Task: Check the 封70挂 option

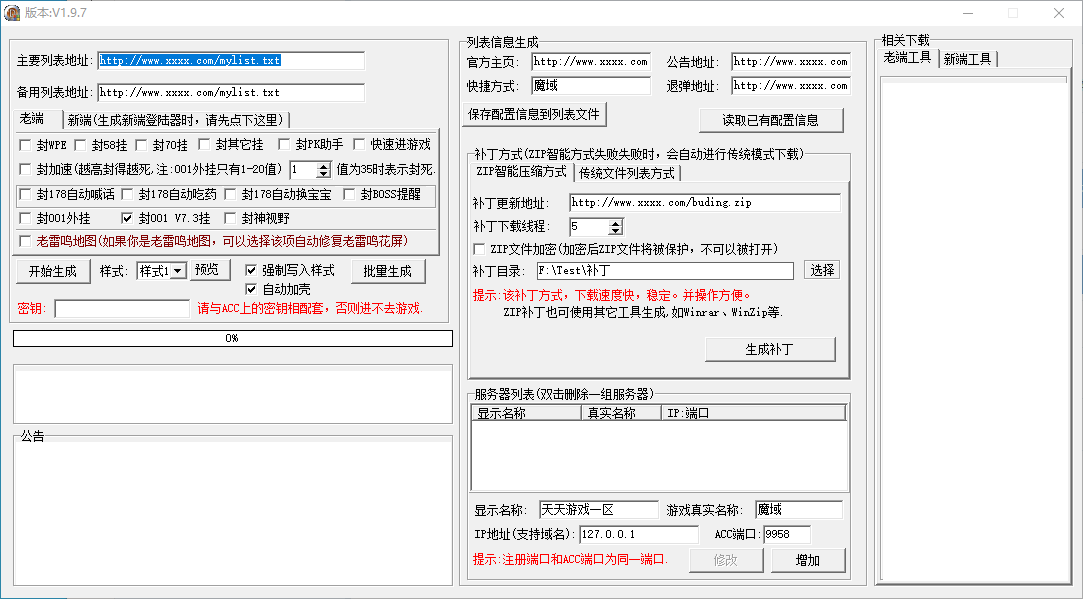Action: point(141,145)
